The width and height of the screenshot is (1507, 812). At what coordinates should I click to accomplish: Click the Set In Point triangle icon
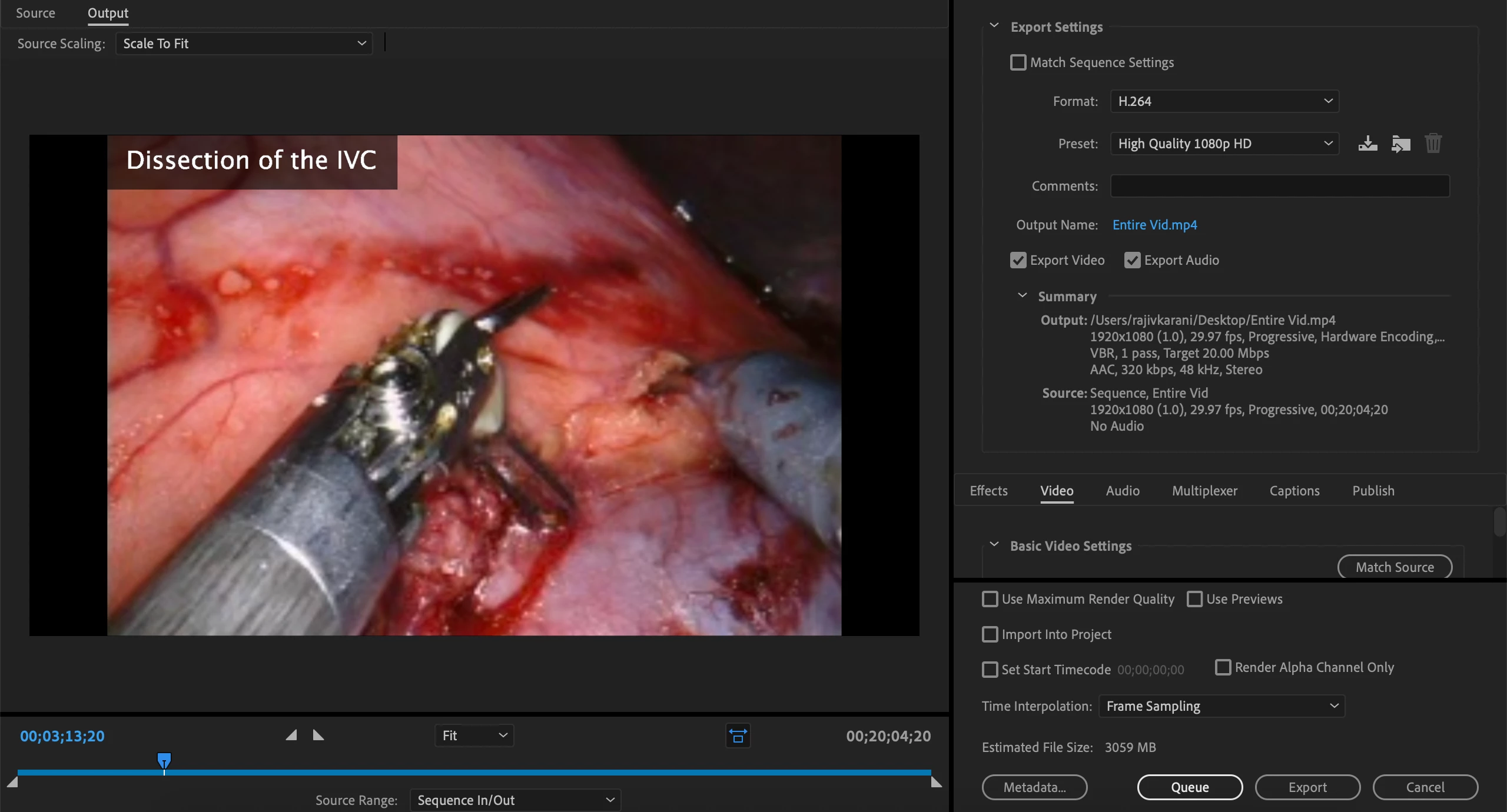click(291, 736)
